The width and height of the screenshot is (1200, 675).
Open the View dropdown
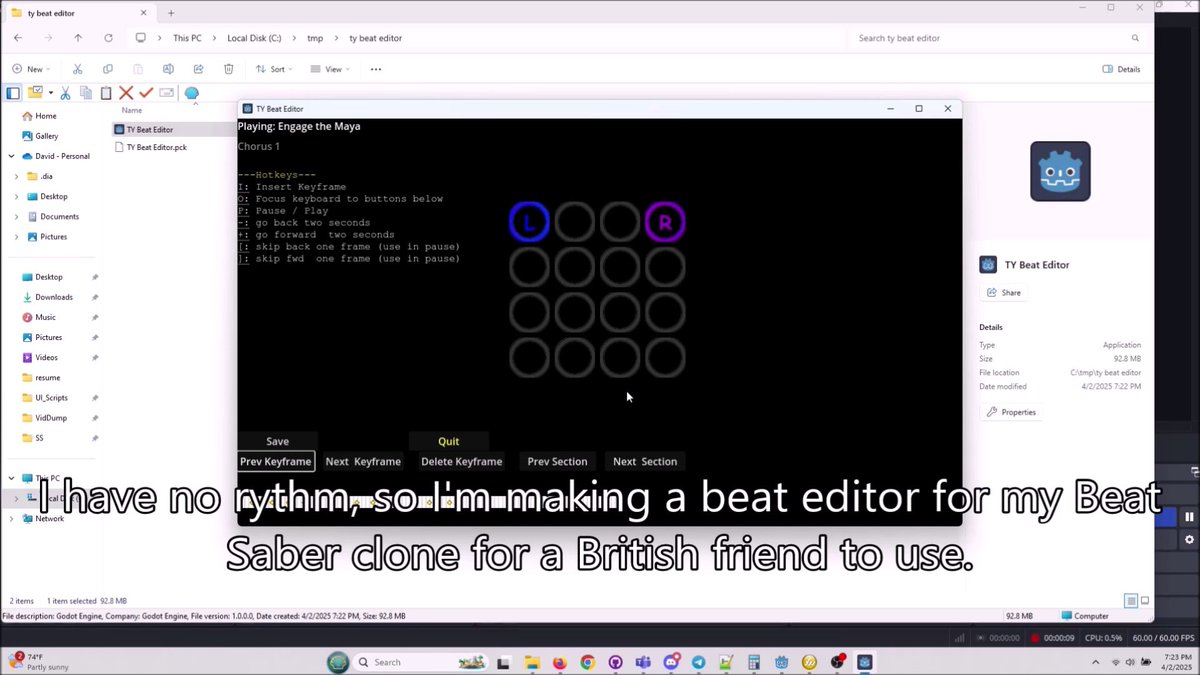[330, 68]
